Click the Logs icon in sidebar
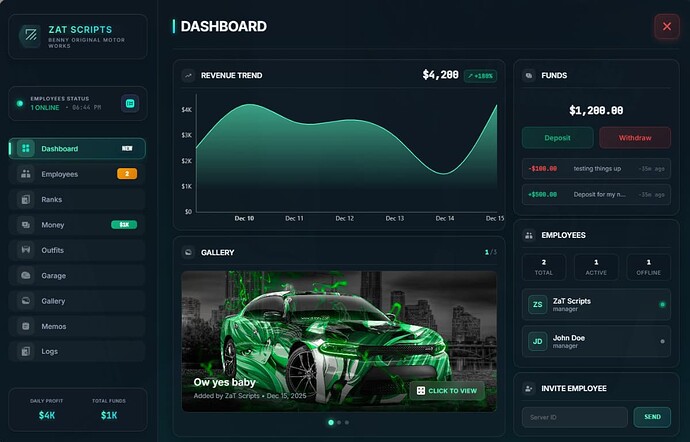 coord(26,351)
